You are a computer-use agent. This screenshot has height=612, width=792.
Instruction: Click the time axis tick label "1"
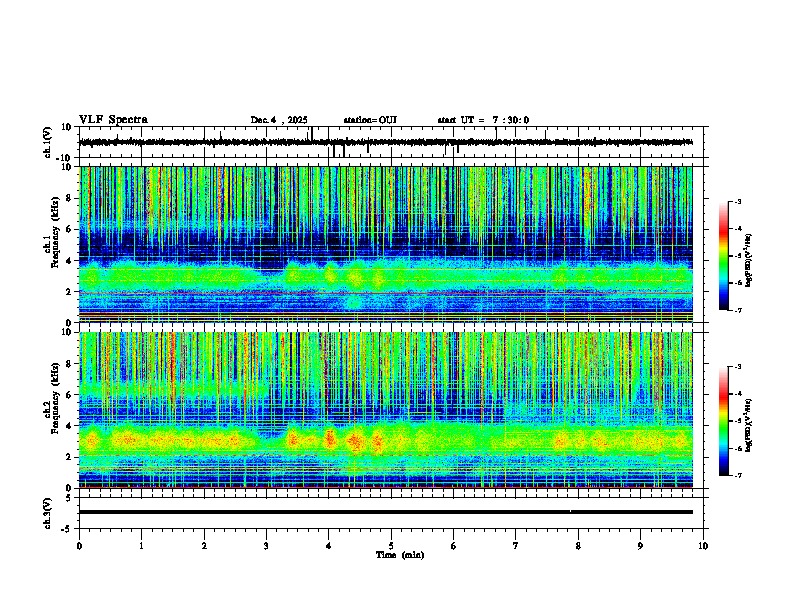[141, 546]
